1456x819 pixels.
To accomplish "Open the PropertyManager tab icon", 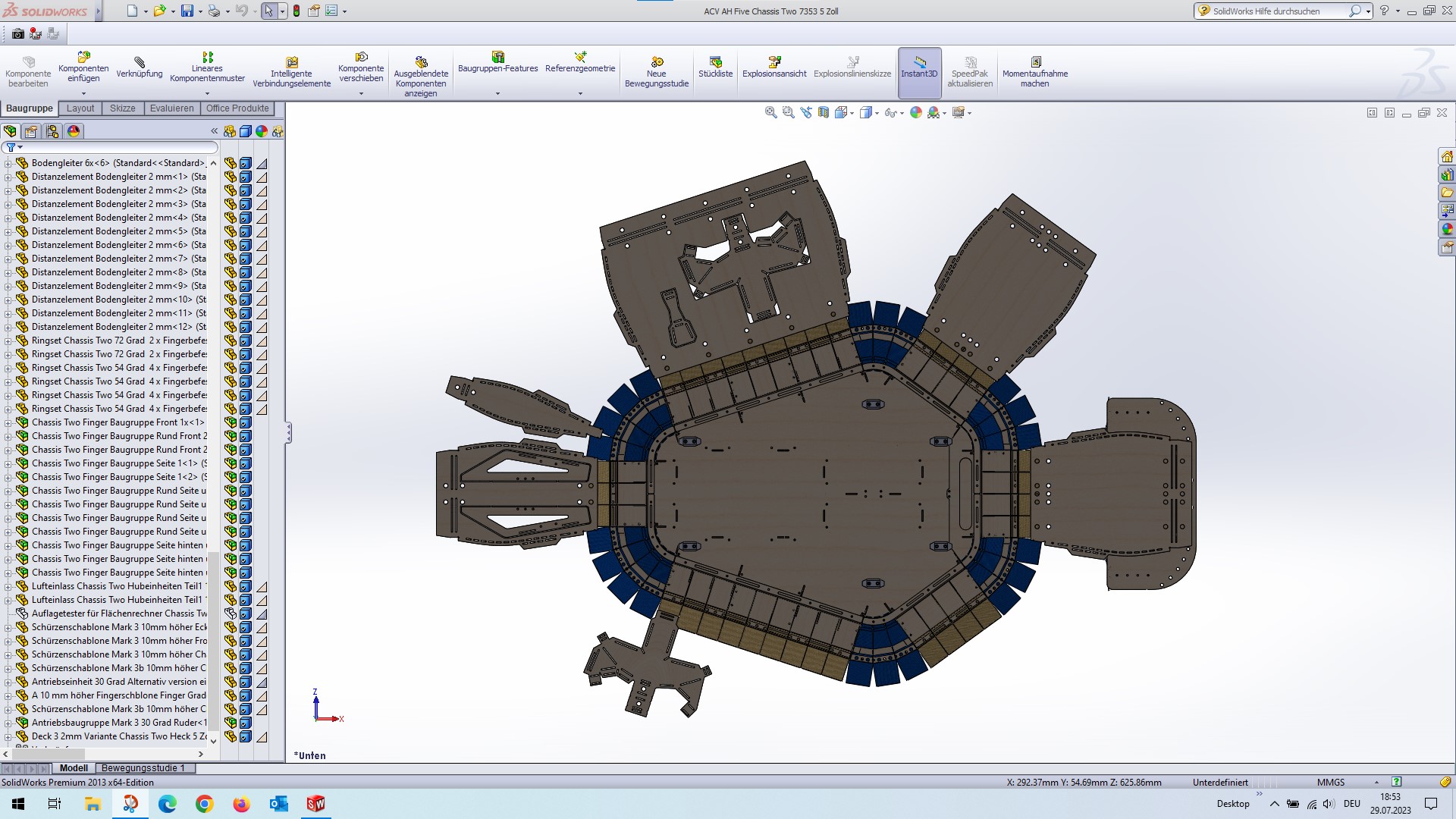I will coord(31,131).
